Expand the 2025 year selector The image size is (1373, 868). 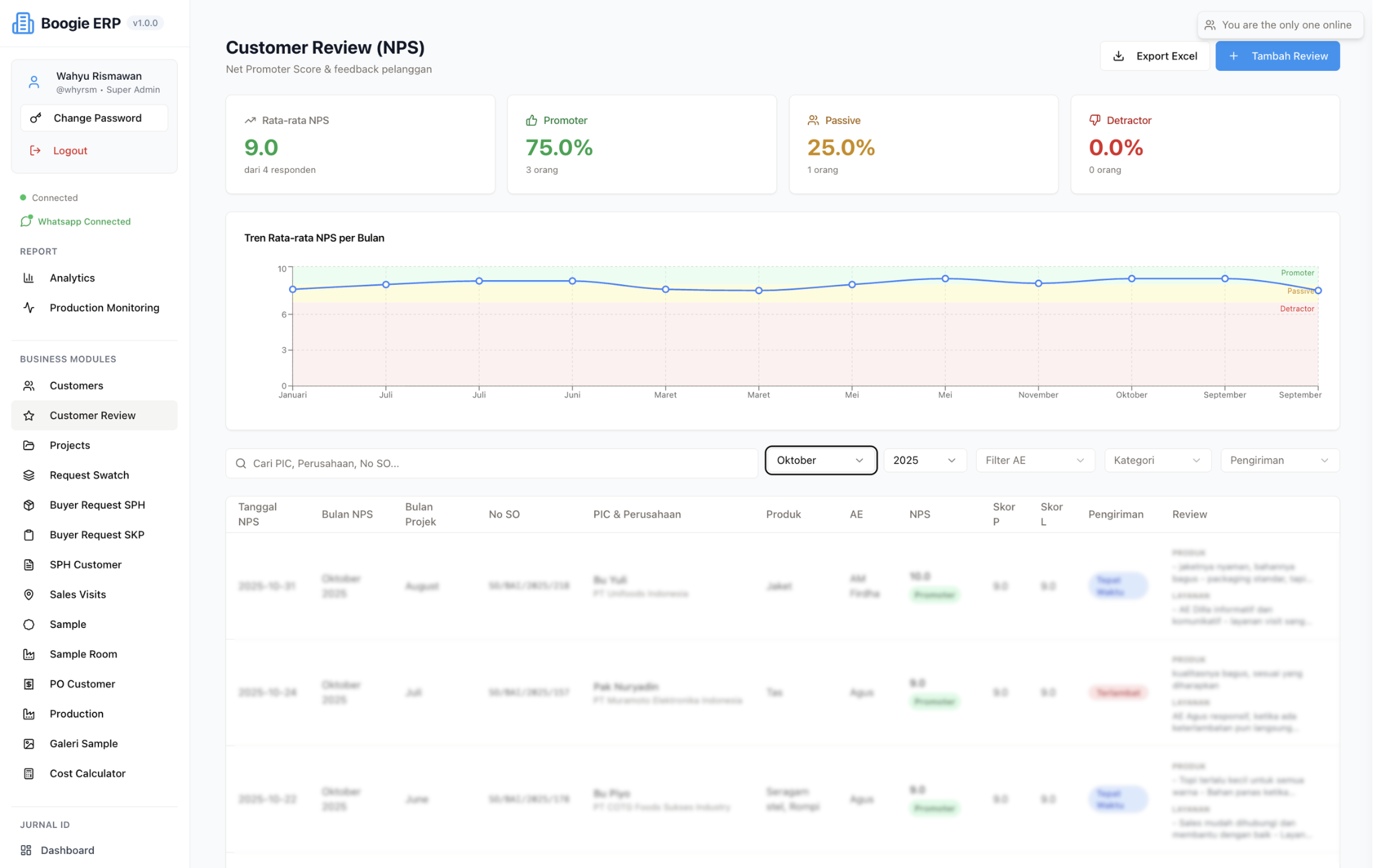[x=924, y=460]
